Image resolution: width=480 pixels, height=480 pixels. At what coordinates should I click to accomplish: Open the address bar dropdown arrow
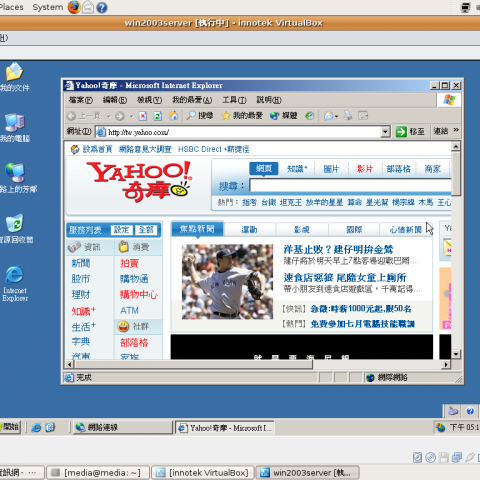(x=385, y=132)
